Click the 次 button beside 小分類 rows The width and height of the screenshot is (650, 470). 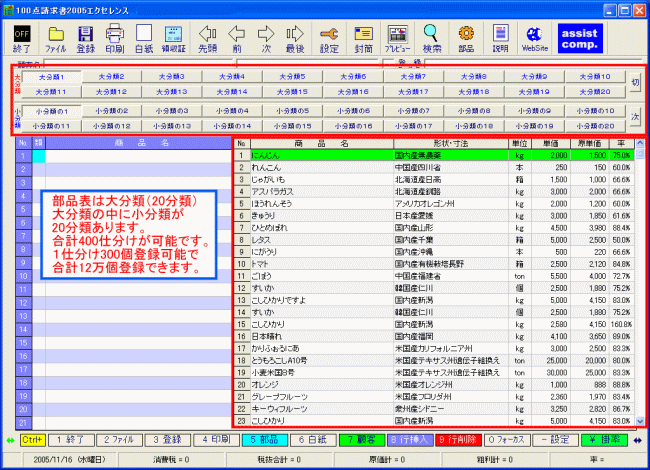point(635,117)
